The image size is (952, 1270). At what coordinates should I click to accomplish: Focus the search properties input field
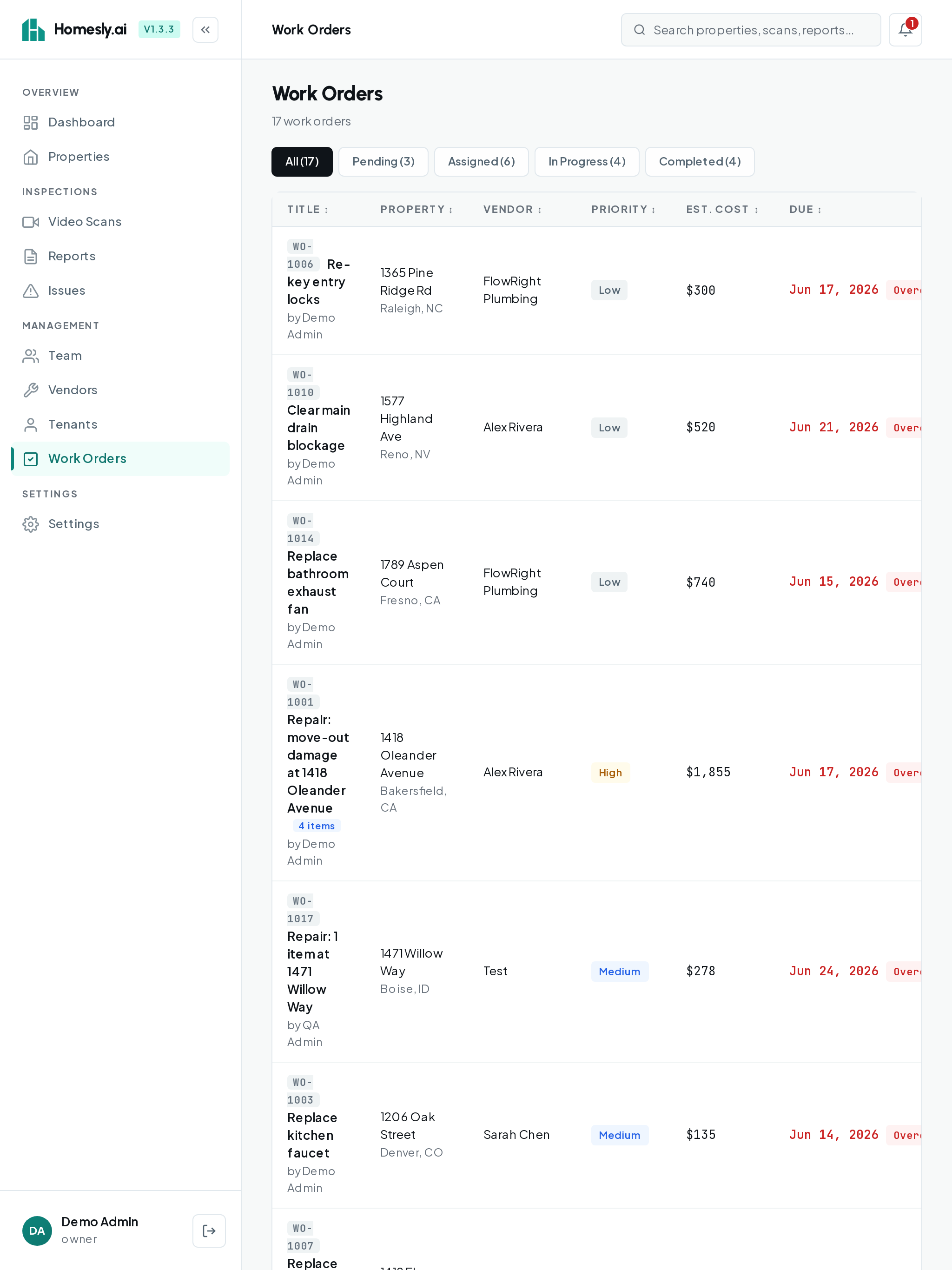(x=750, y=30)
